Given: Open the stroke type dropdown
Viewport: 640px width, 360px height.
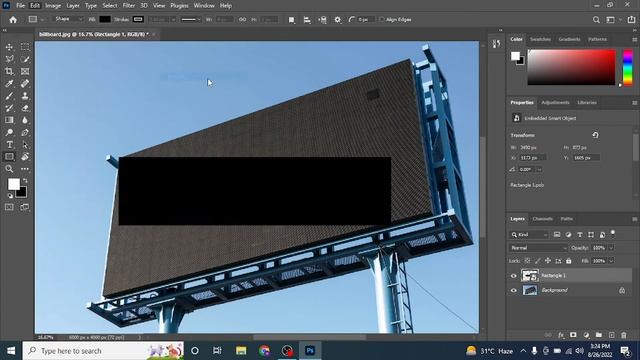Looking at the screenshot, I should tap(190, 20).
